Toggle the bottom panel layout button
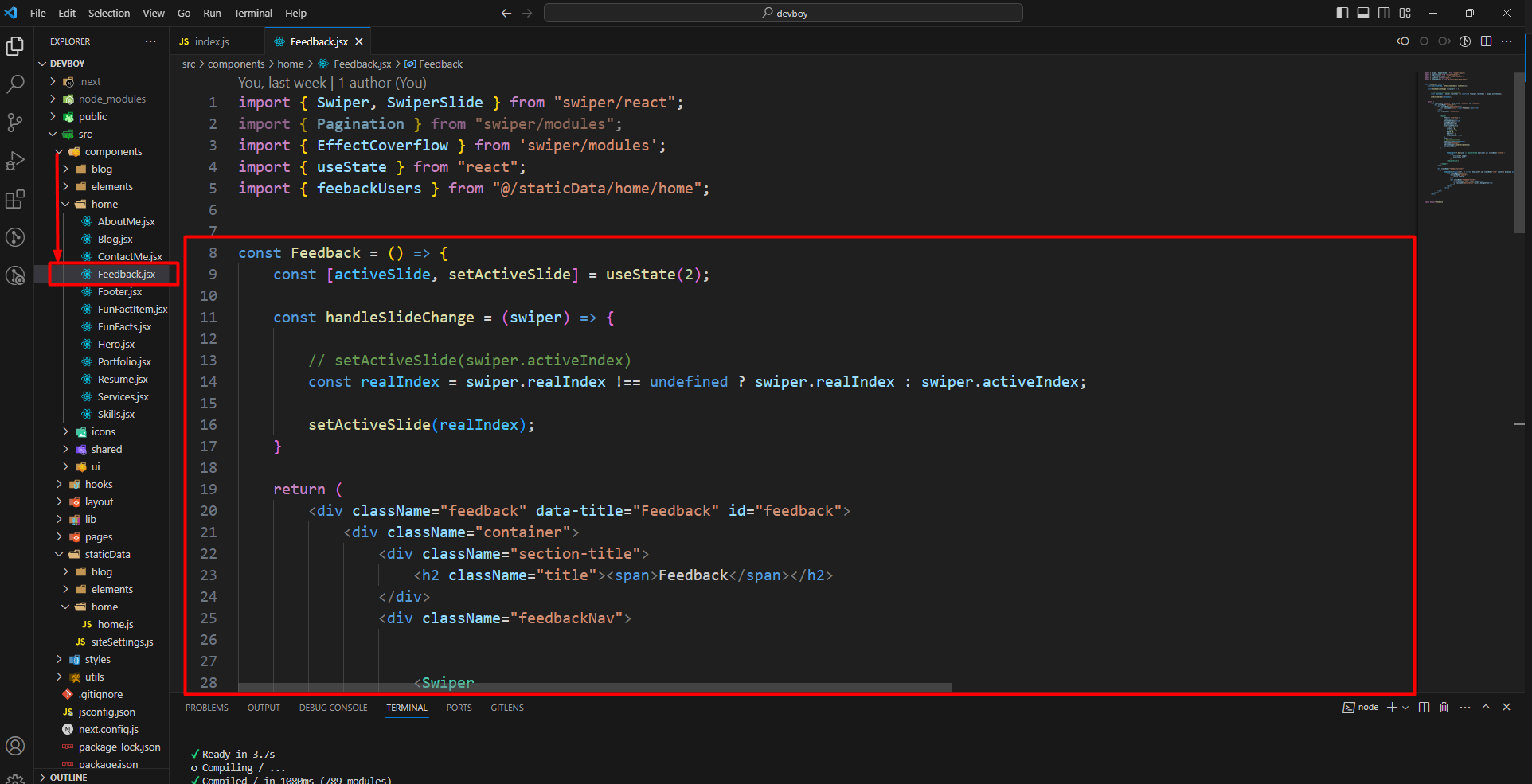 click(x=1363, y=13)
